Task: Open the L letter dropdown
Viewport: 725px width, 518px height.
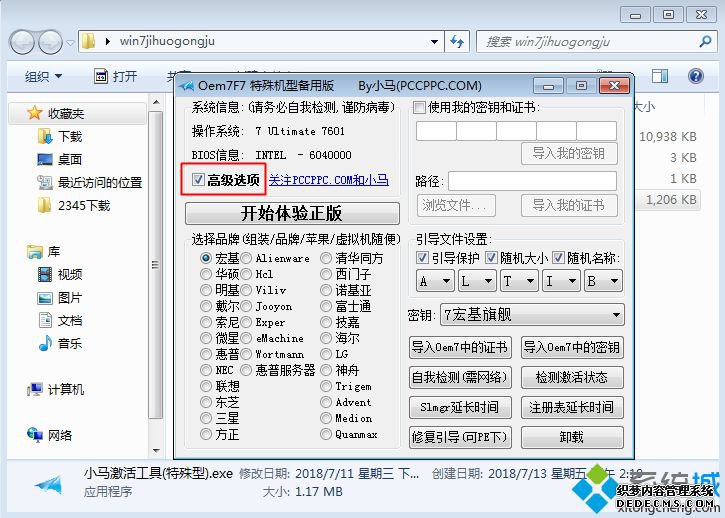Action: [478, 281]
